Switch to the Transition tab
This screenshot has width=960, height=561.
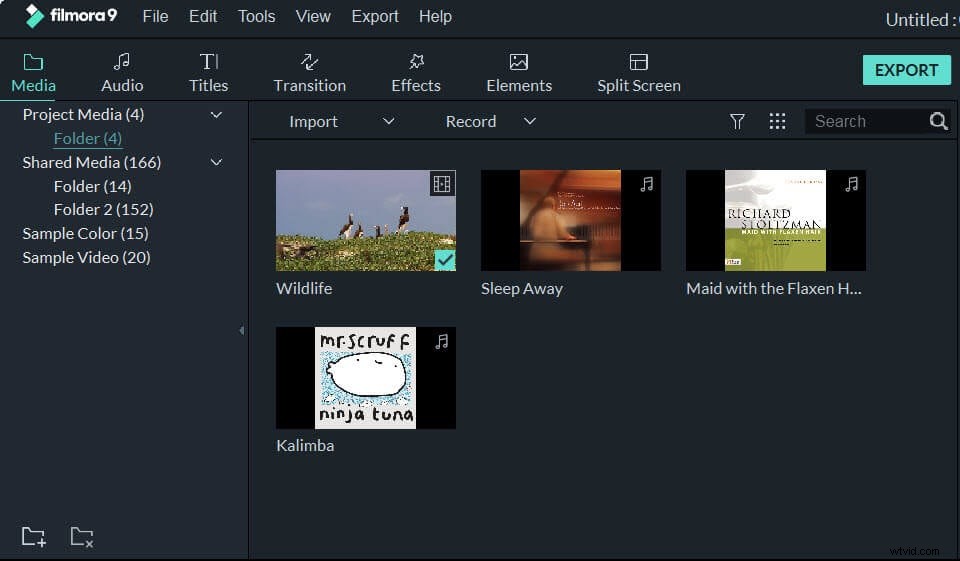coord(309,73)
